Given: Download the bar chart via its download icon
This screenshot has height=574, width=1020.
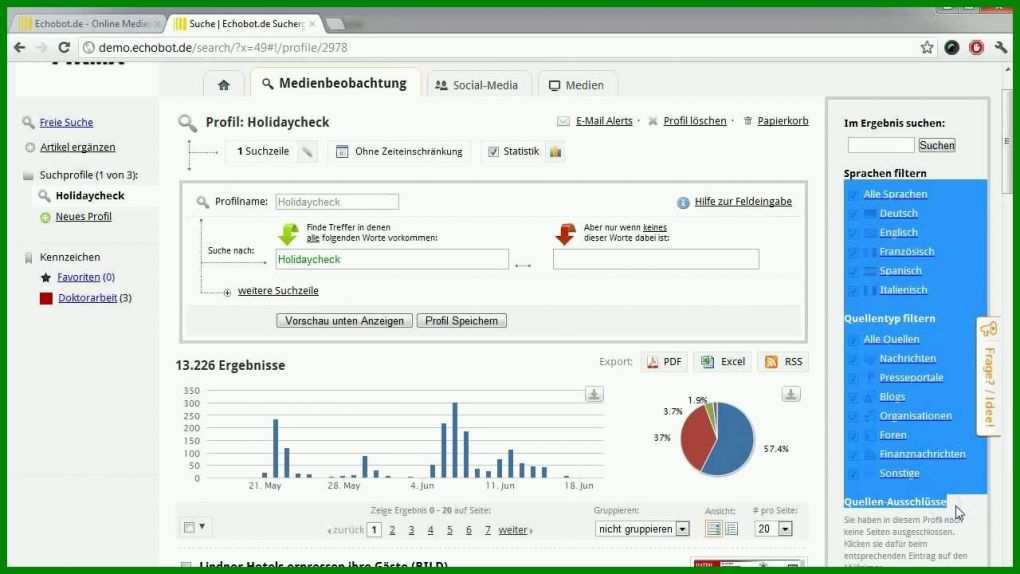Looking at the screenshot, I should pos(594,394).
